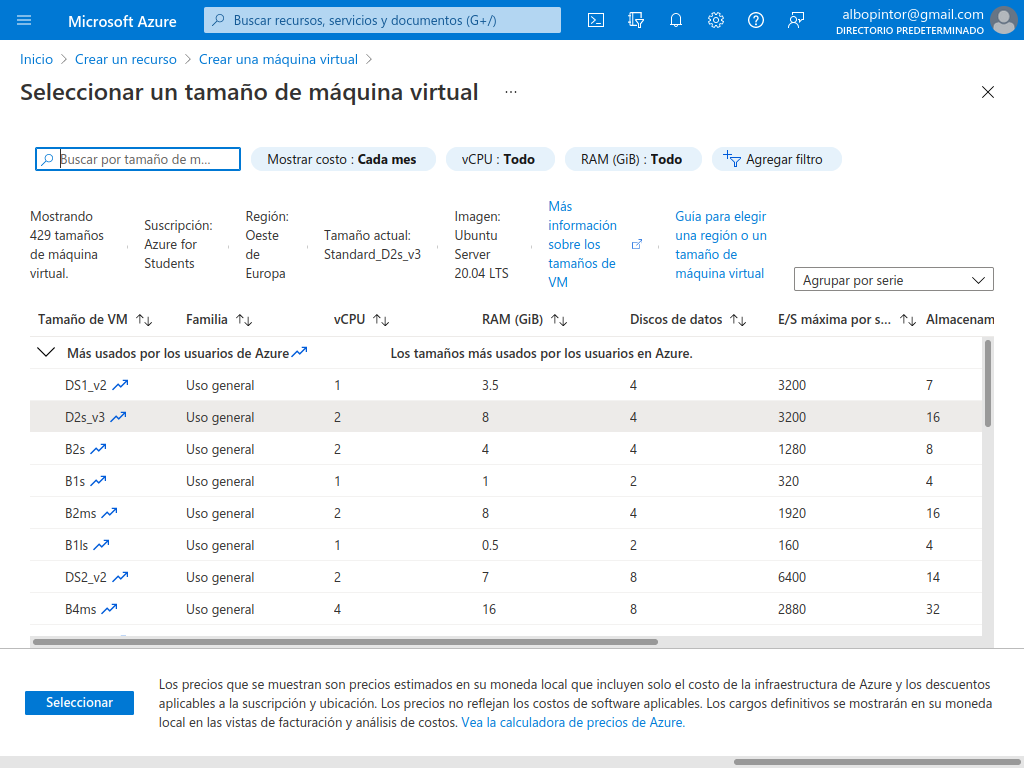Focus the 'Buscar por tamaño' search field
Screen dimensions: 1024x768
click(138, 159)
